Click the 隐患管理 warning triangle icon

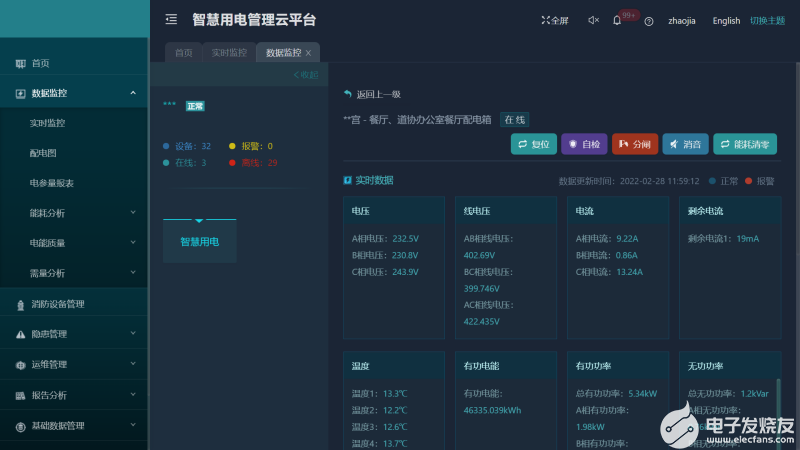click(x=20, y=335)
